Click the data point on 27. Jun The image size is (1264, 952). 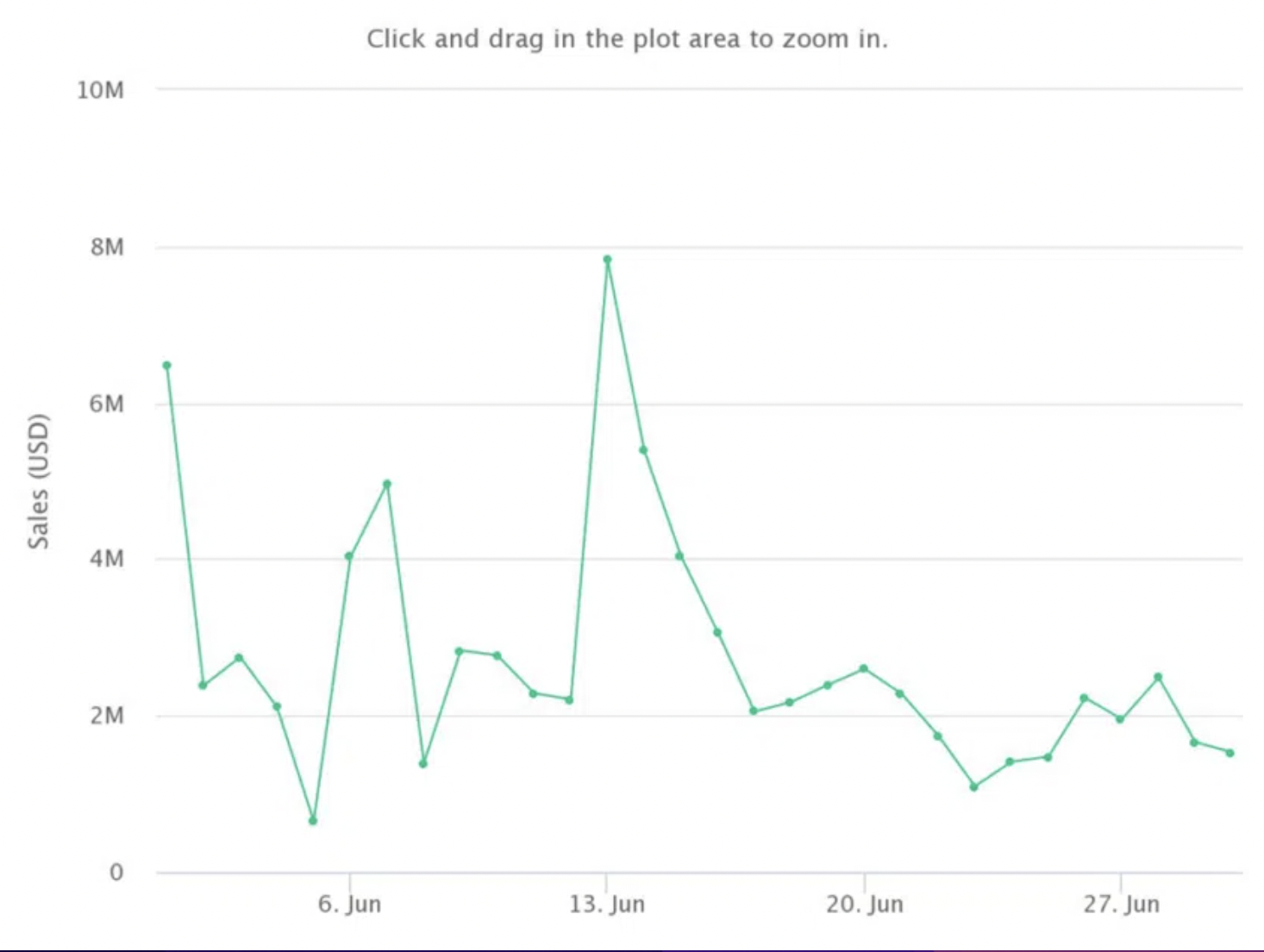point(1120,719)
